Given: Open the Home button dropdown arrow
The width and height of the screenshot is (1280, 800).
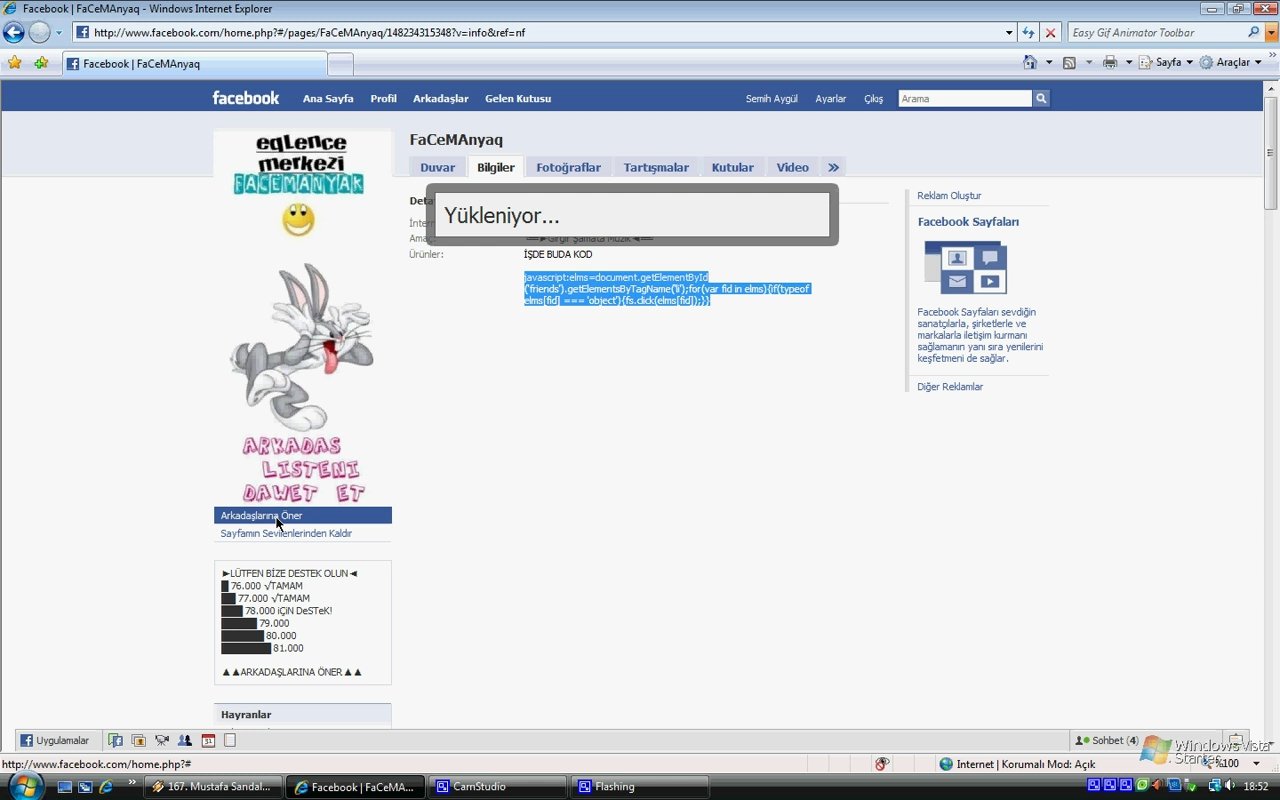Looking at the screenshot, I should point(1048,62).
